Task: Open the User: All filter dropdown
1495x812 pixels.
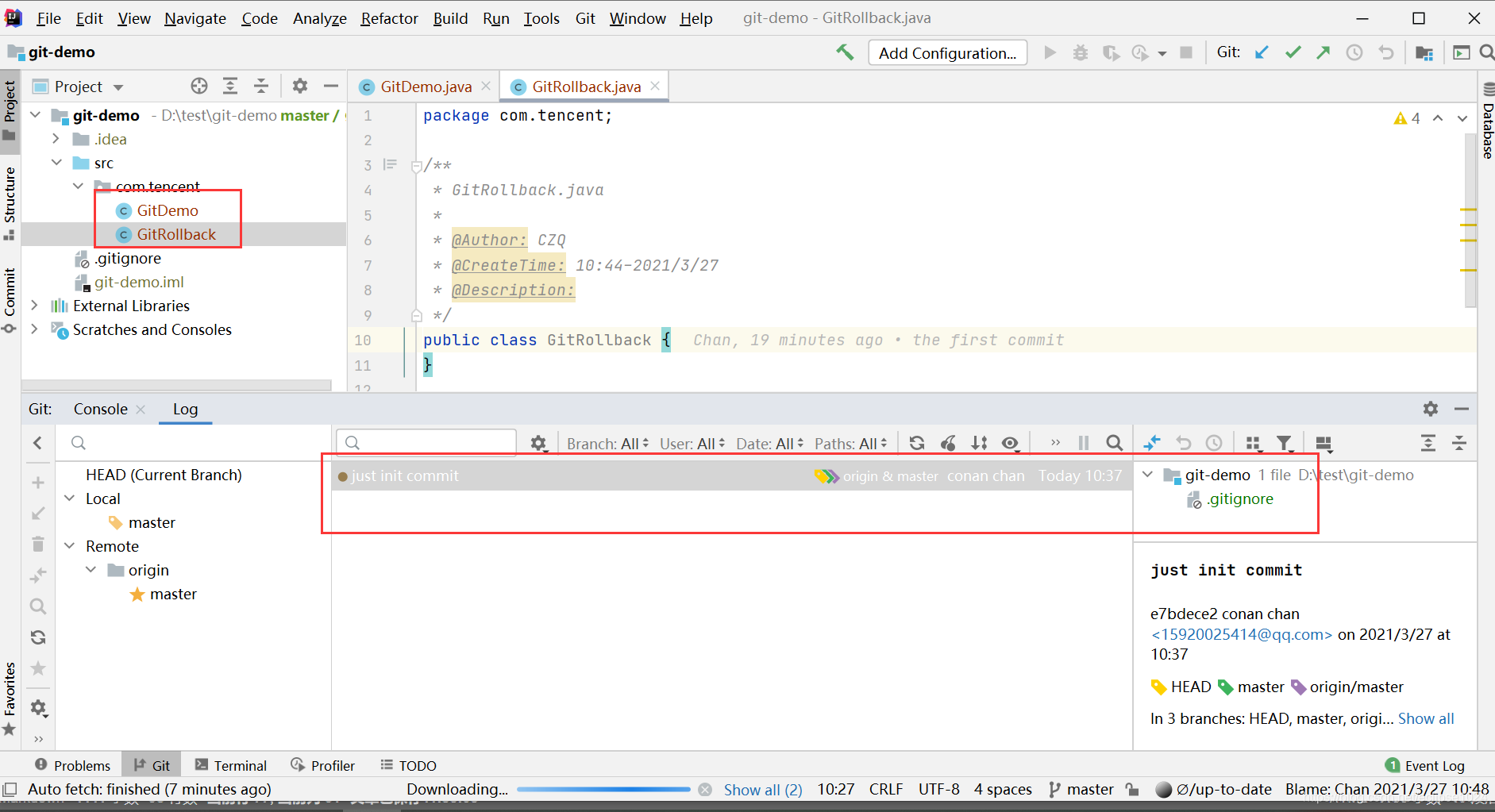Action: (x=692, y=444)
